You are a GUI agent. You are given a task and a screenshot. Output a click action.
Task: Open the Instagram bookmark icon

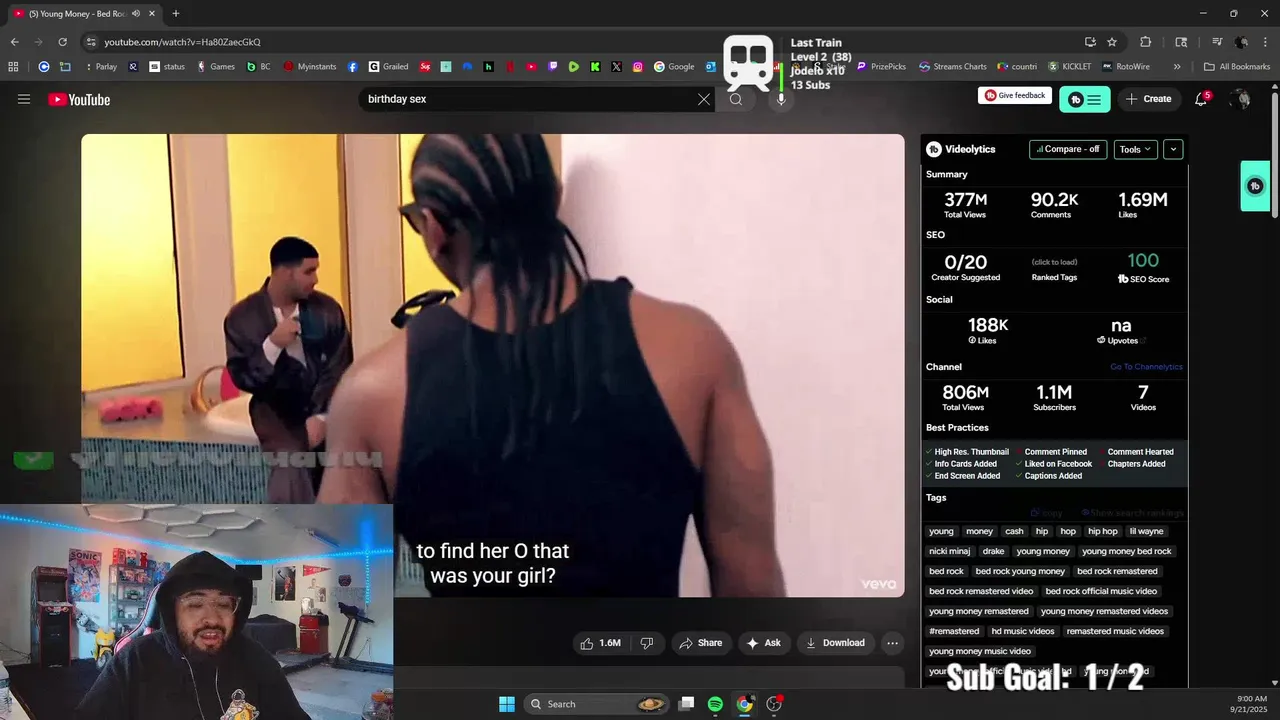tap(638, 67)
